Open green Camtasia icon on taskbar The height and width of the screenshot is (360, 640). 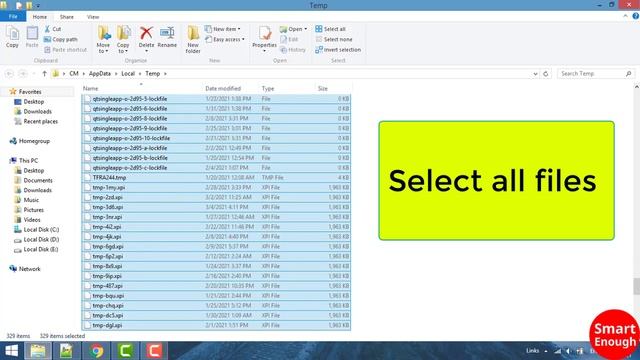pos(125,351)
